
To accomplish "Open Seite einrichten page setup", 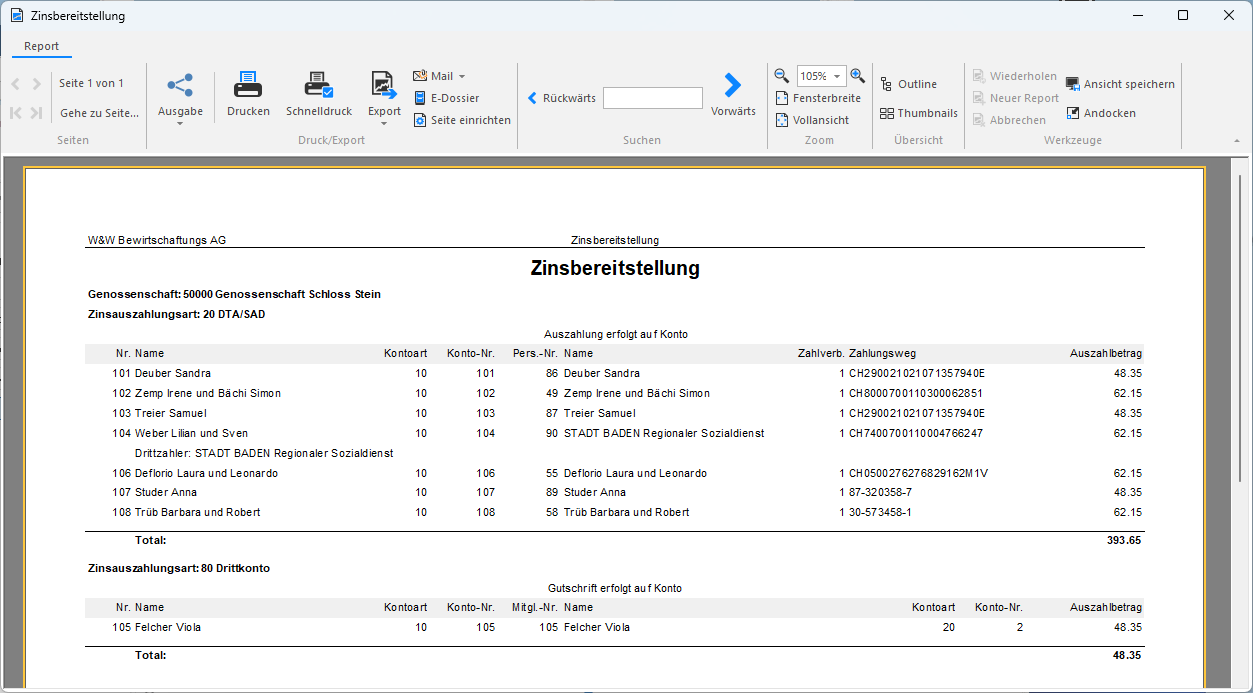I will [462, 120].
